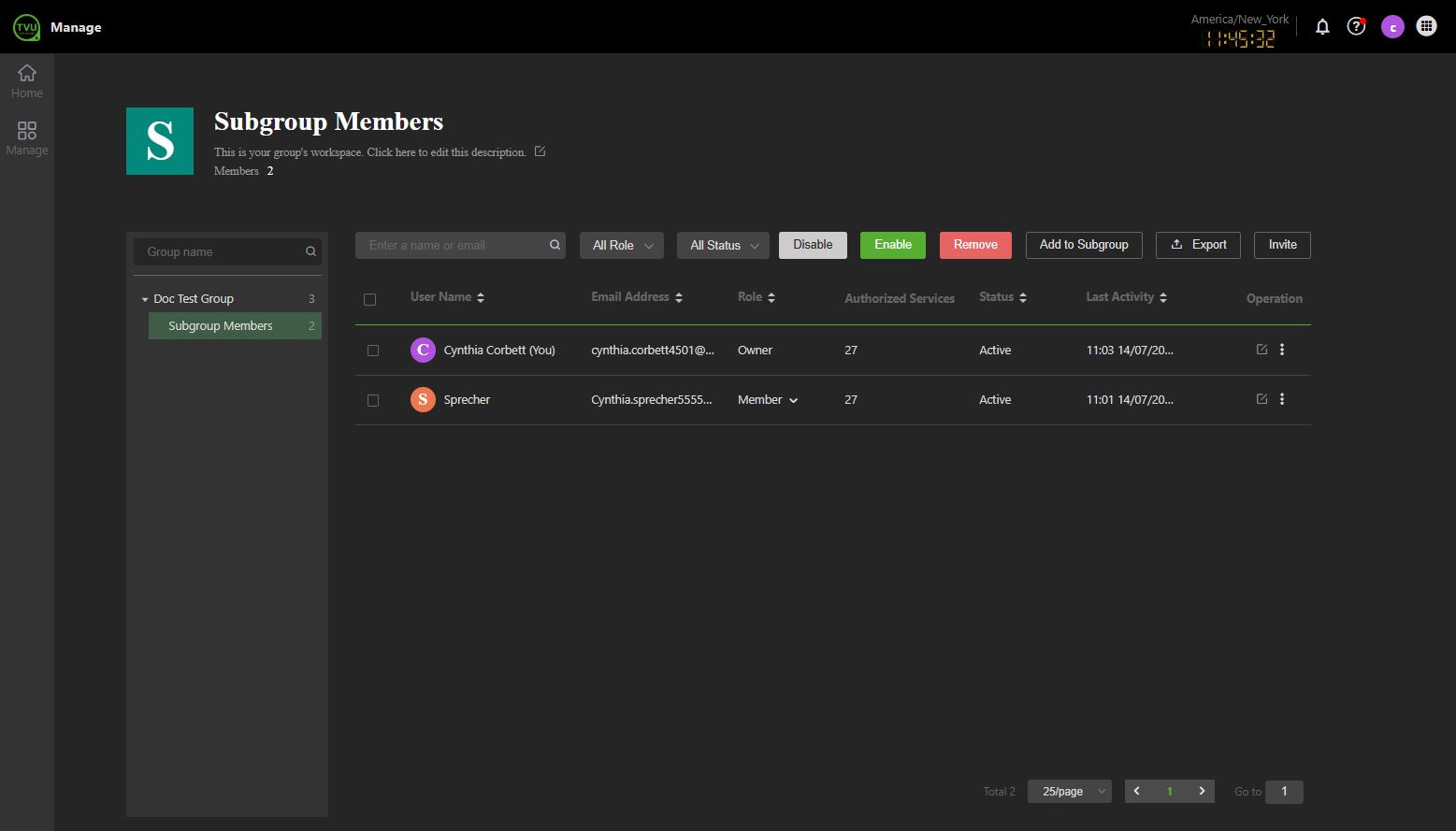Edit the group description pencil icon

click(x=540, y=151)
